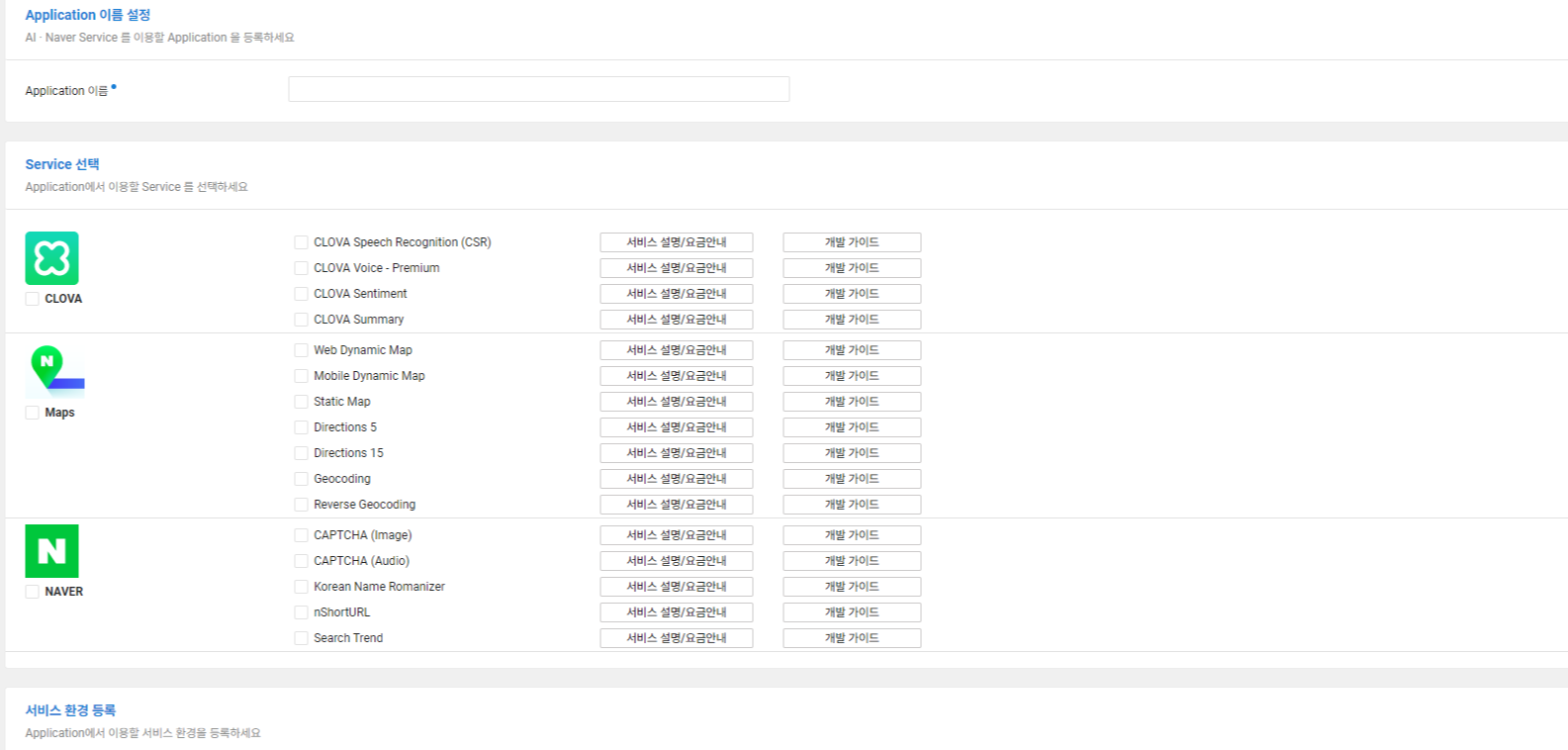Open 서비스 설명/요금안내 for CLOVA Summary
This screenshot has width=1568, height=750.
click(x=677, y=320)
